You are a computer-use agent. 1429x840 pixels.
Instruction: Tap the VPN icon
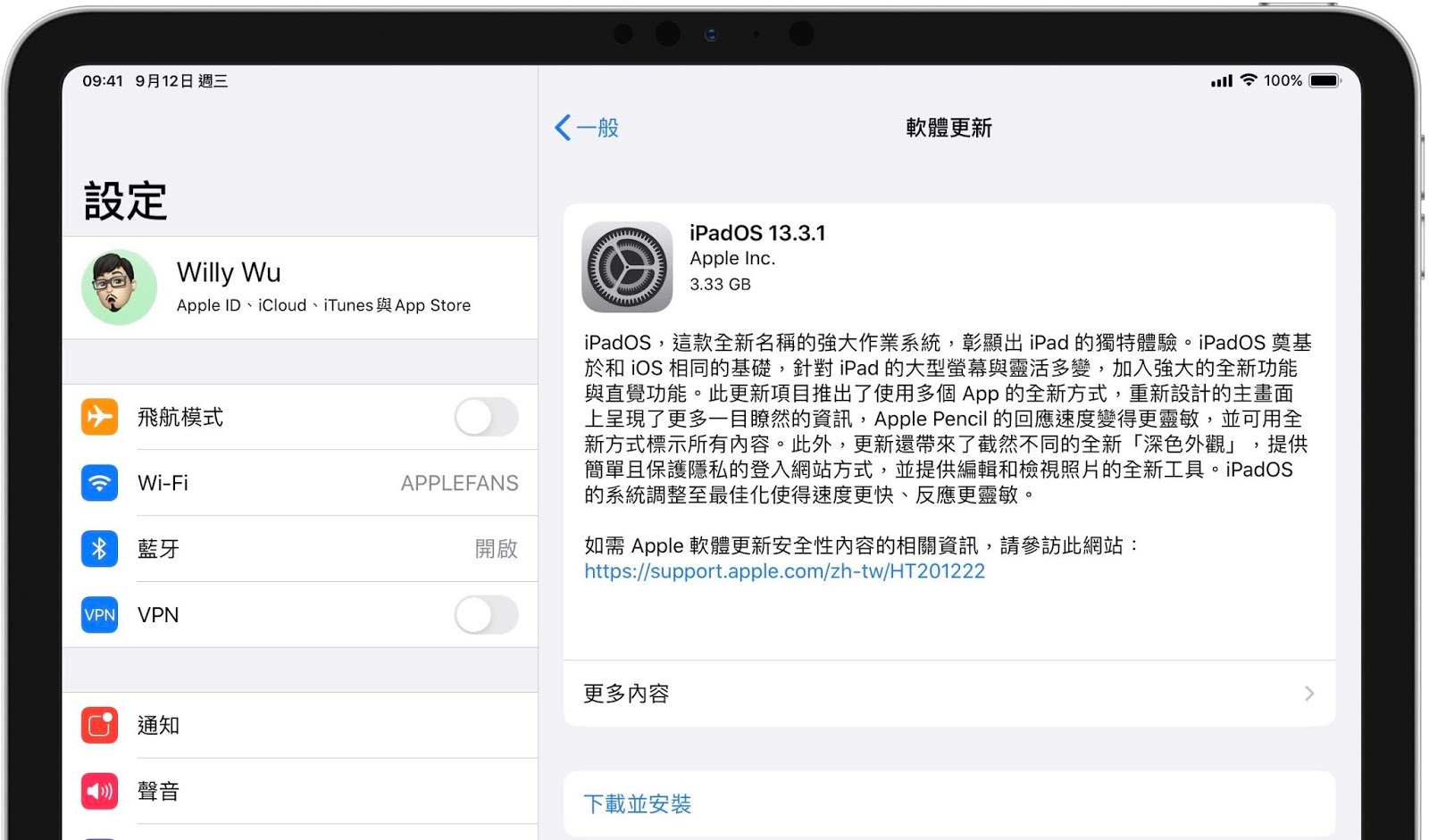click(x=99, y=615)
